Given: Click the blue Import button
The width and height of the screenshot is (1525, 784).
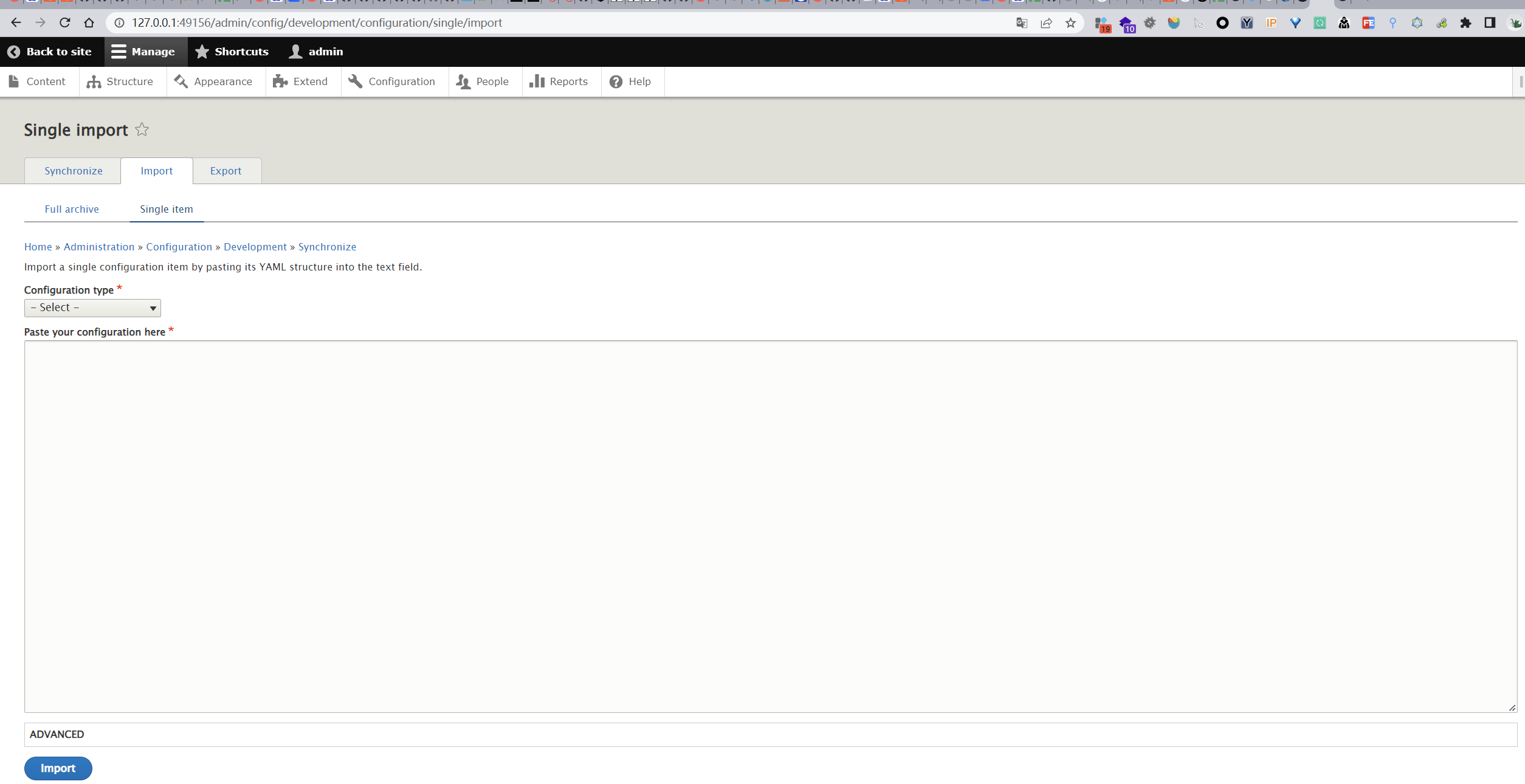Looking at the screenshot, I should [x=58, y=768].
